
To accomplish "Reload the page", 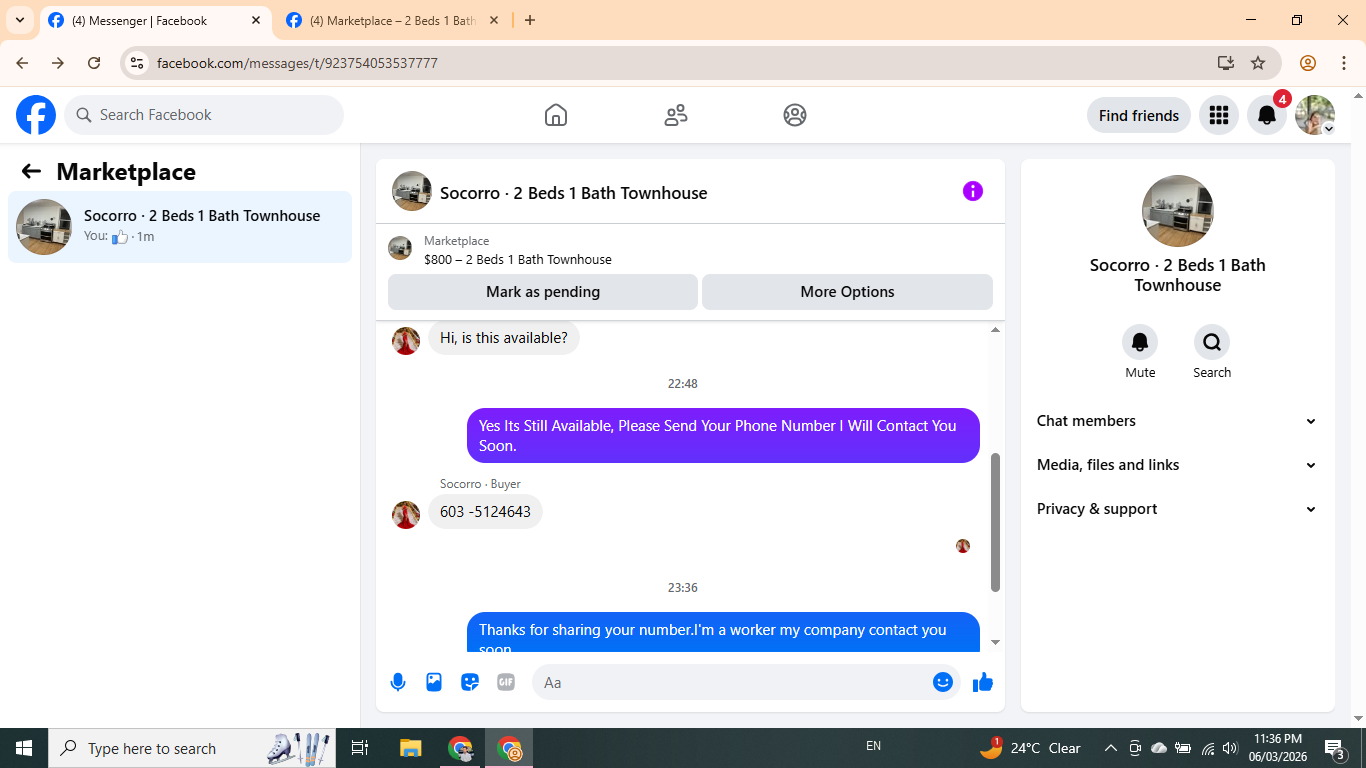I will coord(94,63).
